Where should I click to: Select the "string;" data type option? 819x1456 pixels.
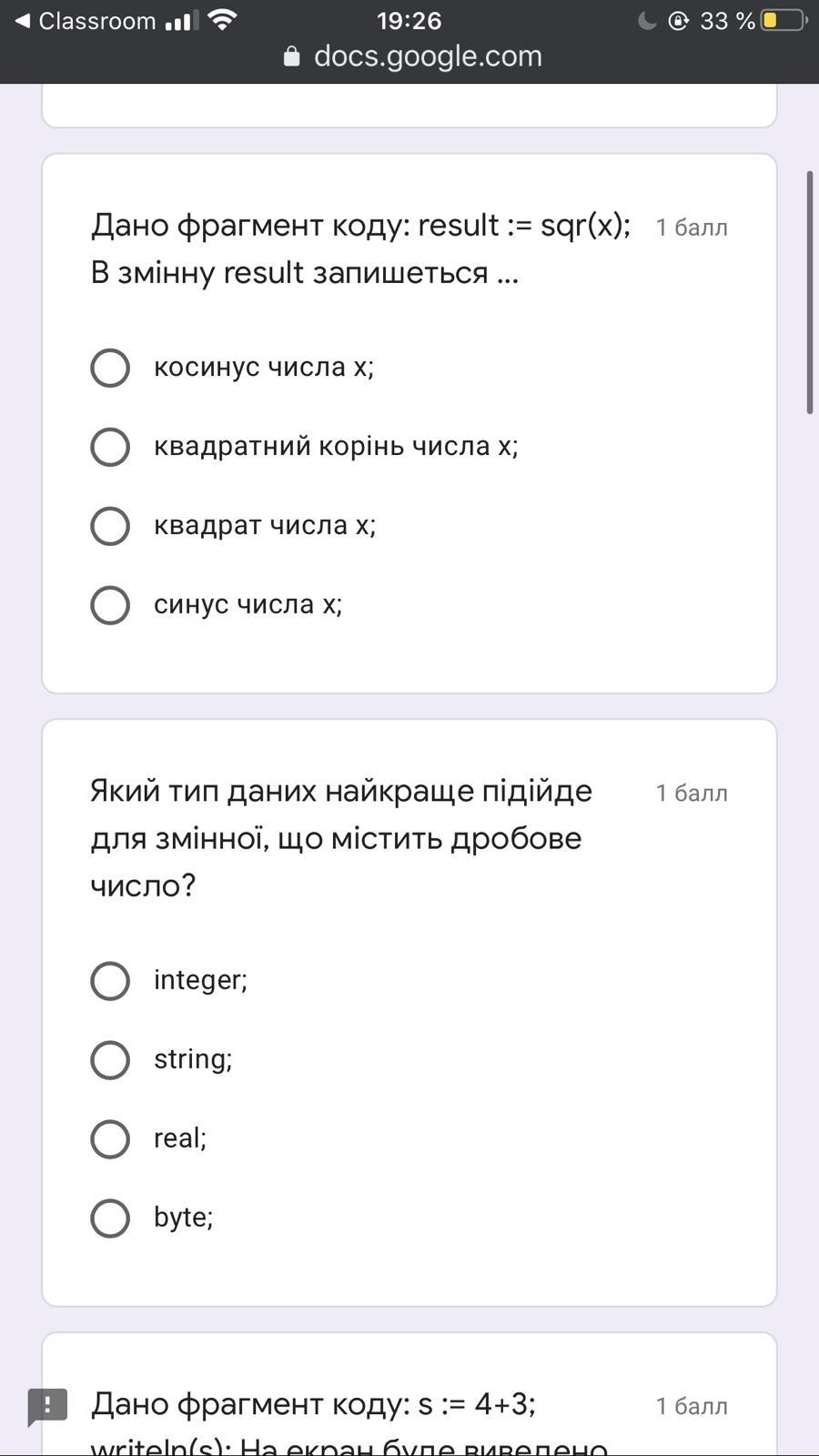pos(110,1059)
